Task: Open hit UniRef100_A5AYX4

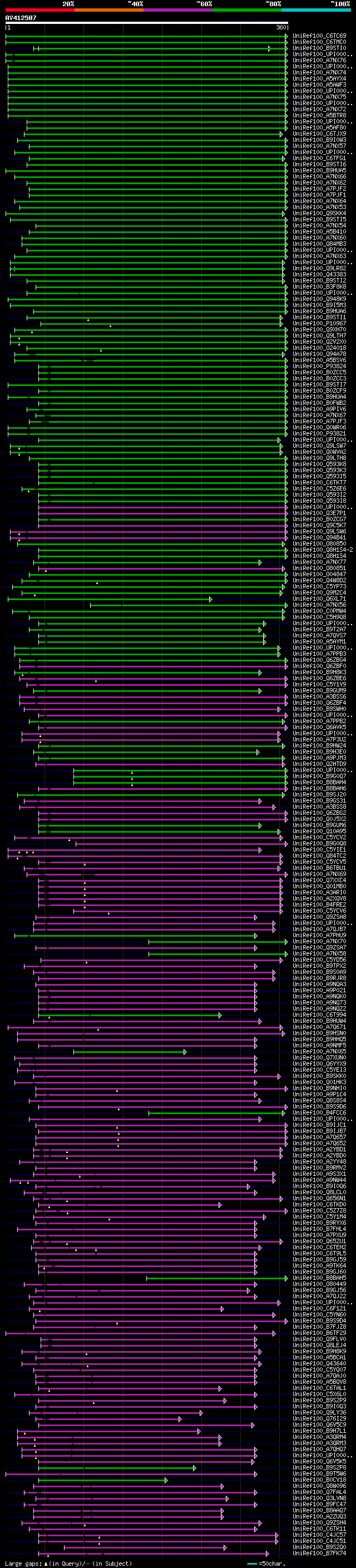Action: 319,78
